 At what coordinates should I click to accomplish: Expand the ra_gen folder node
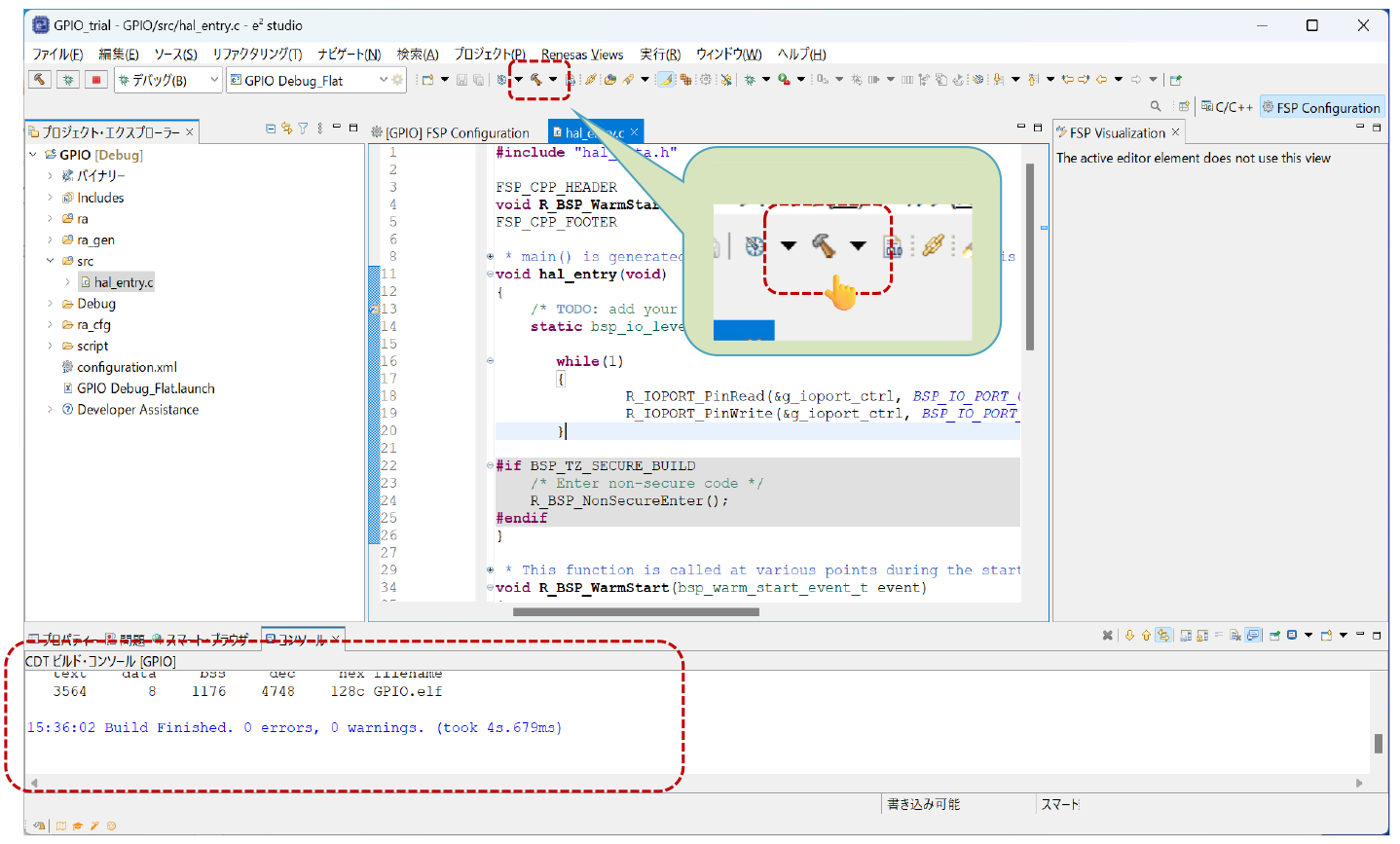[50, 239]
